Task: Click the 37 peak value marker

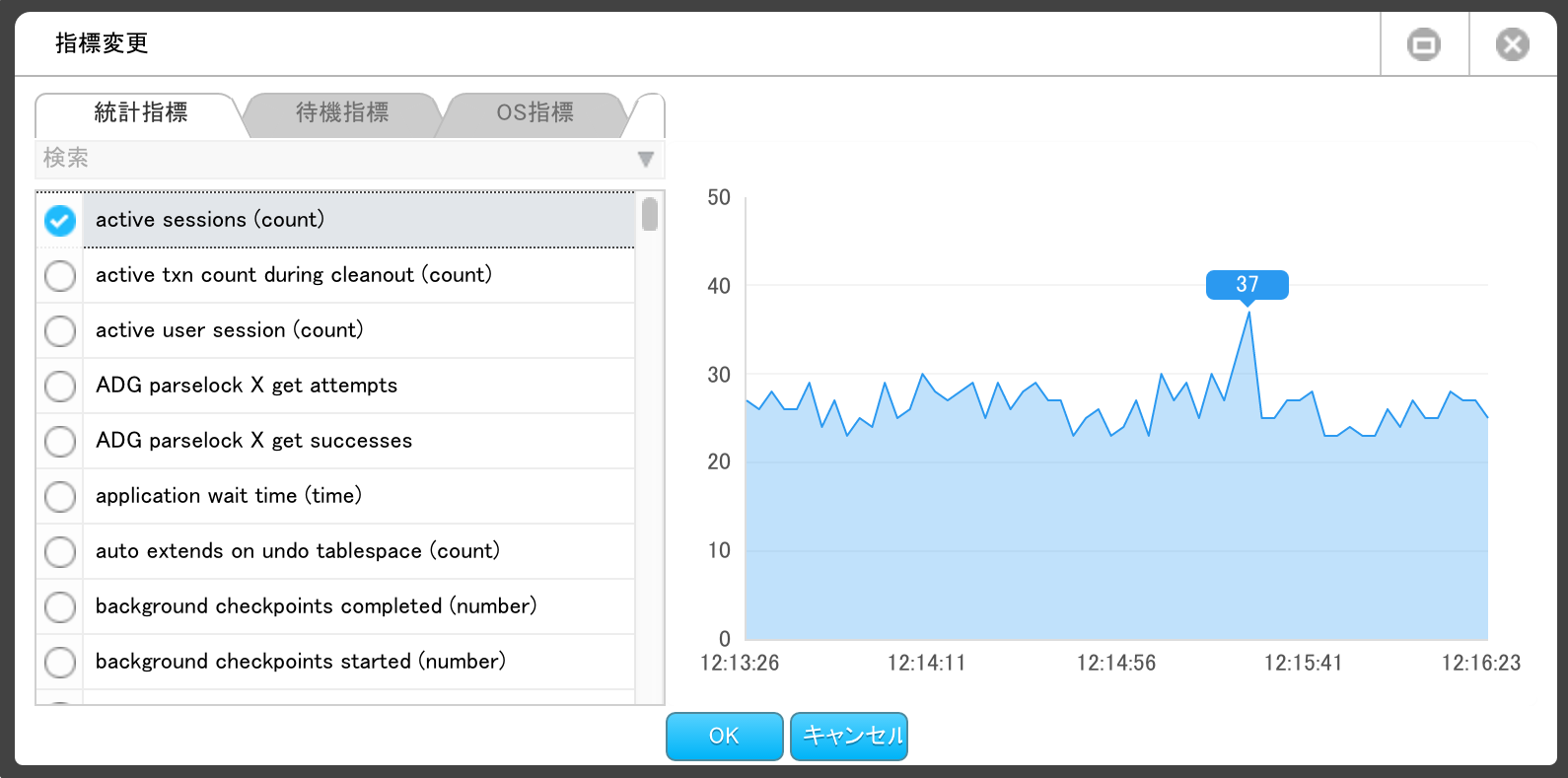Action: click(1247, 285)
